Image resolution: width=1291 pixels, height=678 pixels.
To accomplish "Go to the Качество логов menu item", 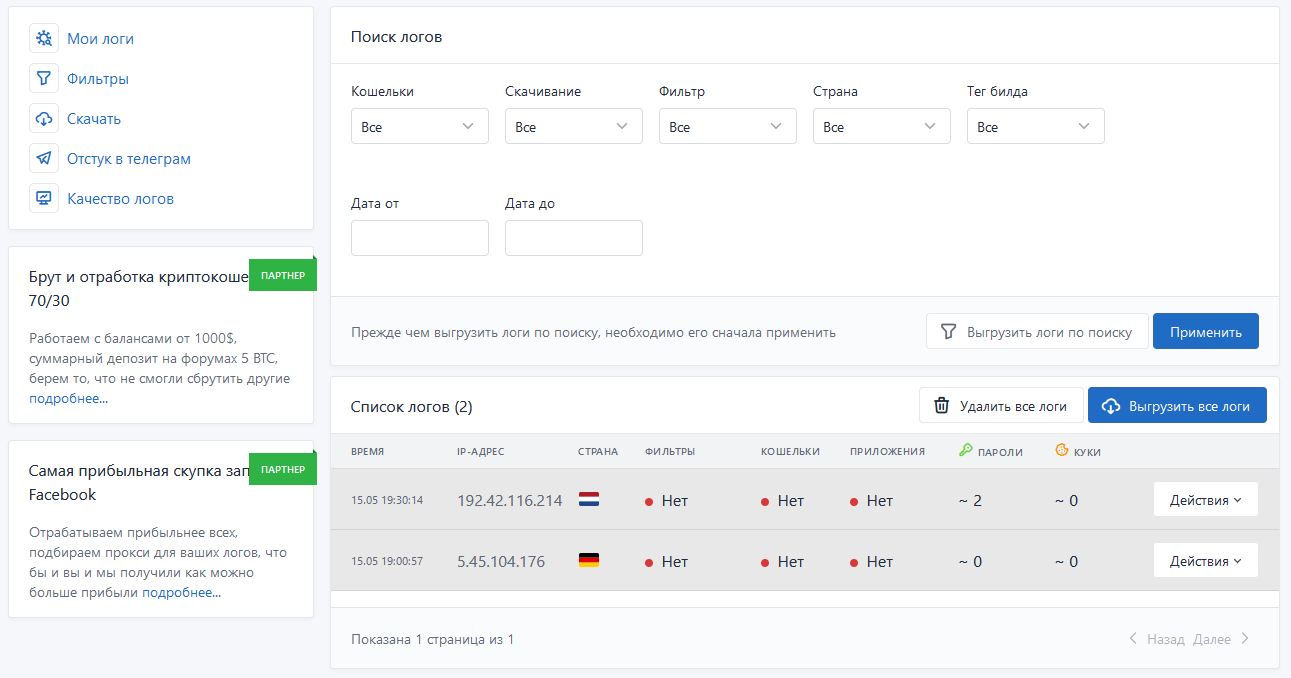I will [120, 199].
